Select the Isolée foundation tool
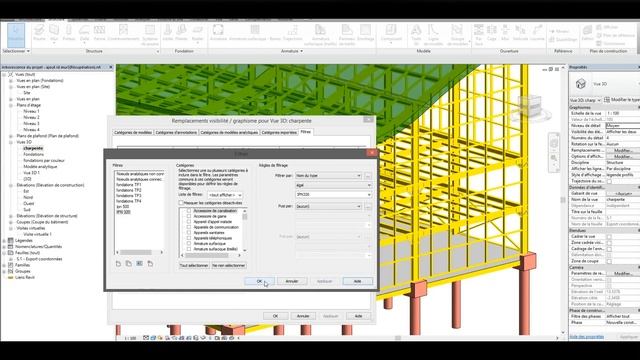 pos(167,33)
